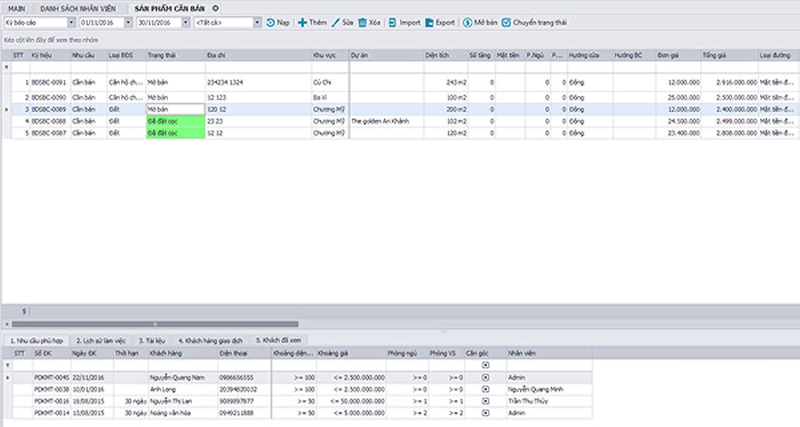Open the 30/11/2016 end date dropdown
Screen dimensions: 800x427
coord(186,22)
